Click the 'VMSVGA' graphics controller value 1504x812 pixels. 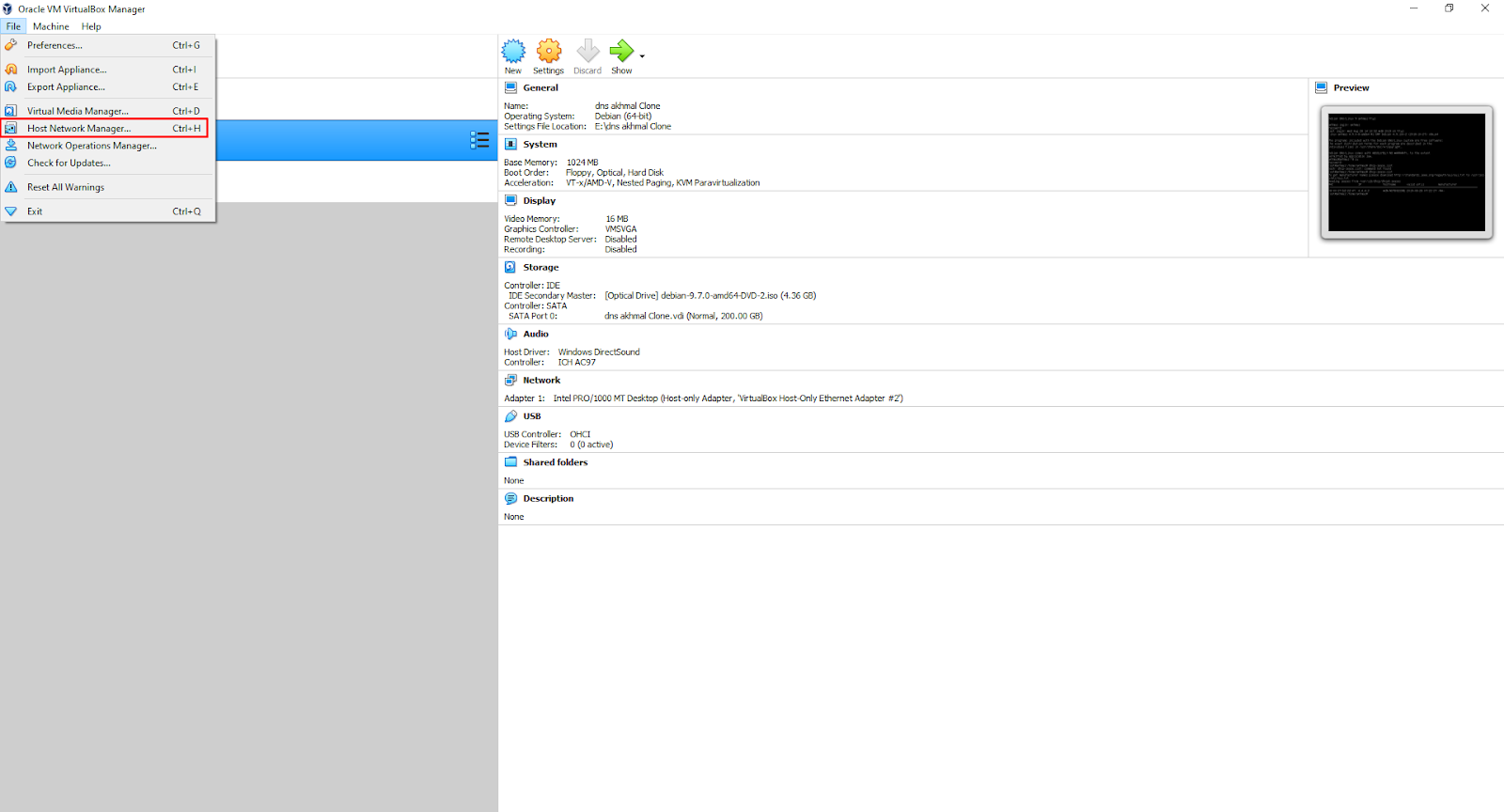pyautogui.click(x=620, y=229)
